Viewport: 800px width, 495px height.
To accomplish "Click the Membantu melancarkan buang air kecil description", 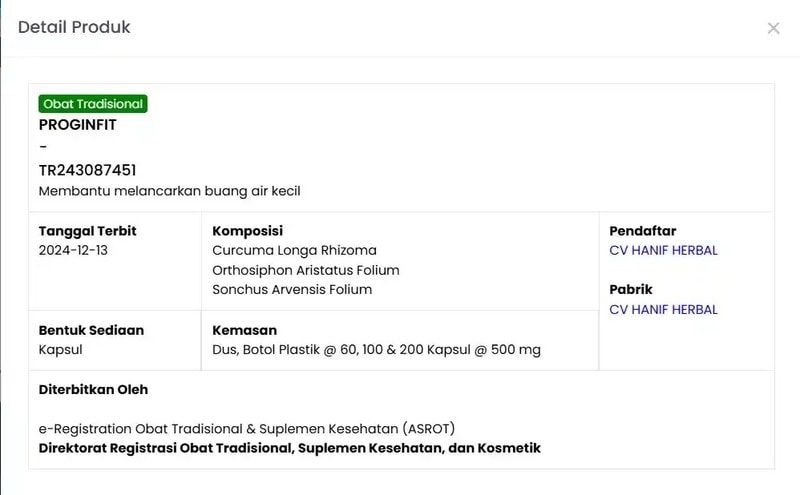I will pos(169,190).
